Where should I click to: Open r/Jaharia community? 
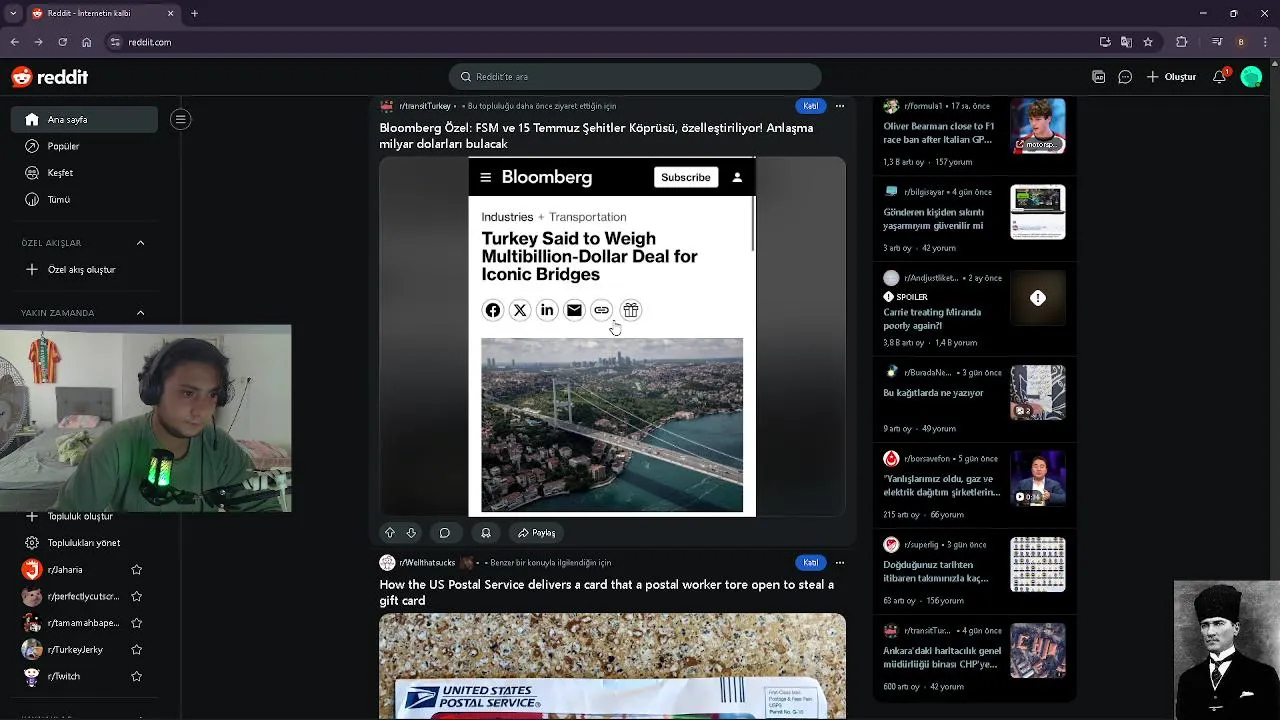(66, 570)
